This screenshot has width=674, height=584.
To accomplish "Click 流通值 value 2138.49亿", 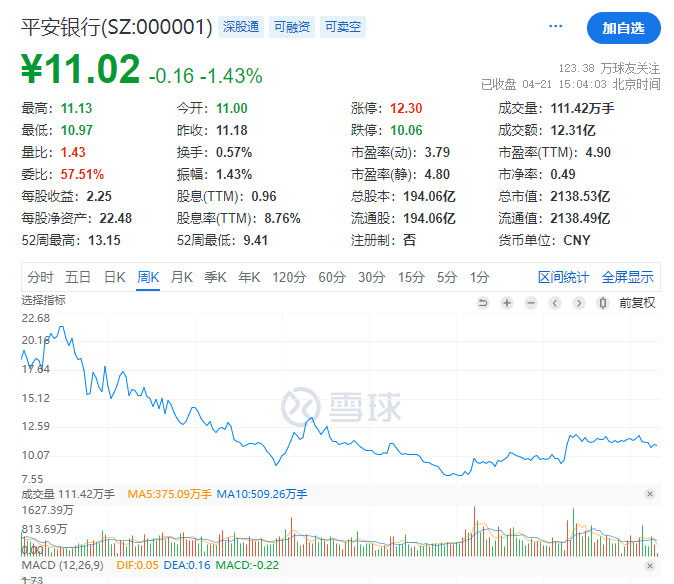I will click(x=580, y=218).
